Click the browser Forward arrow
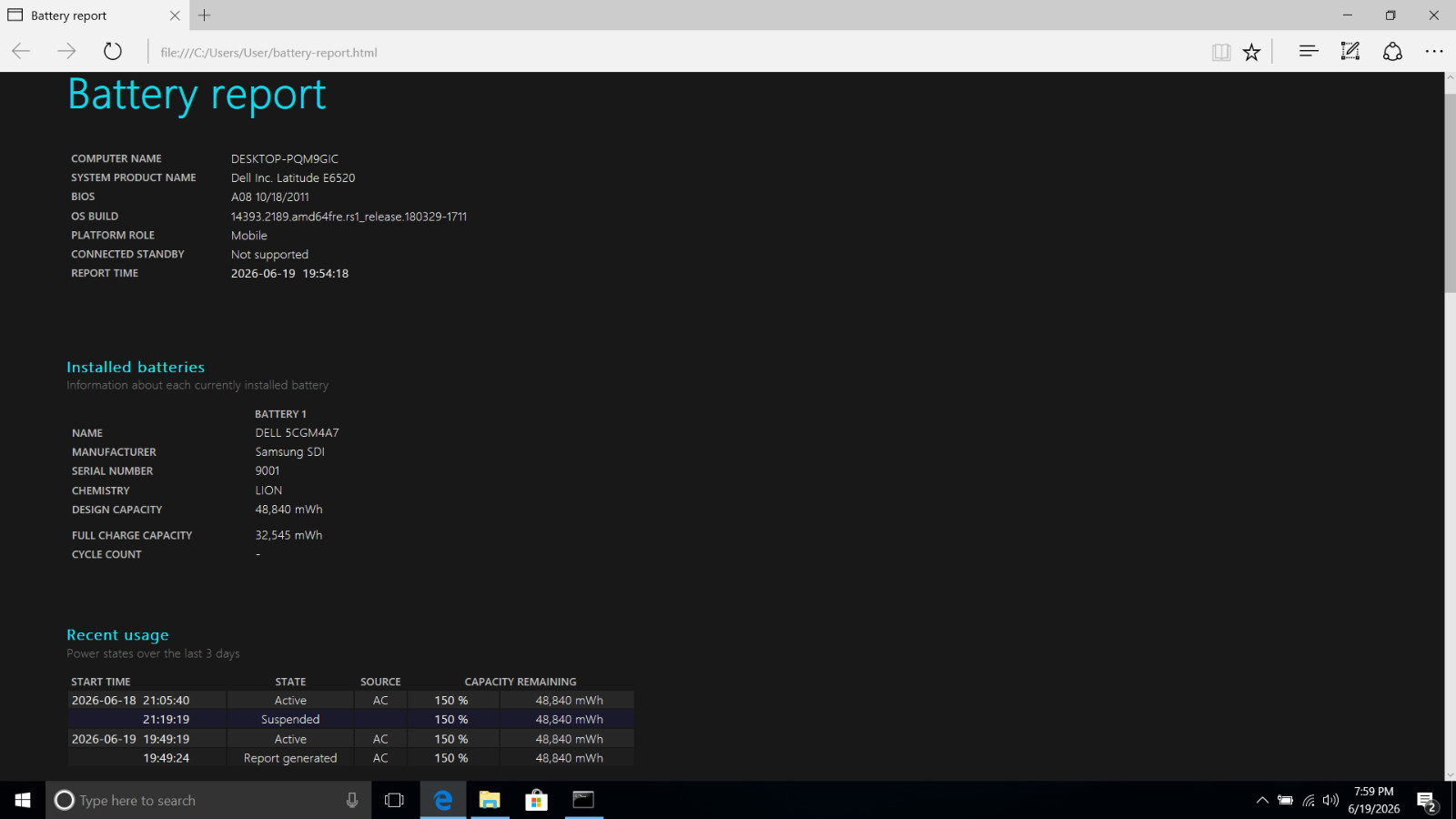The width and height of the screenshot is (1456, 819). pyautogui.click(x=66, y=52)
